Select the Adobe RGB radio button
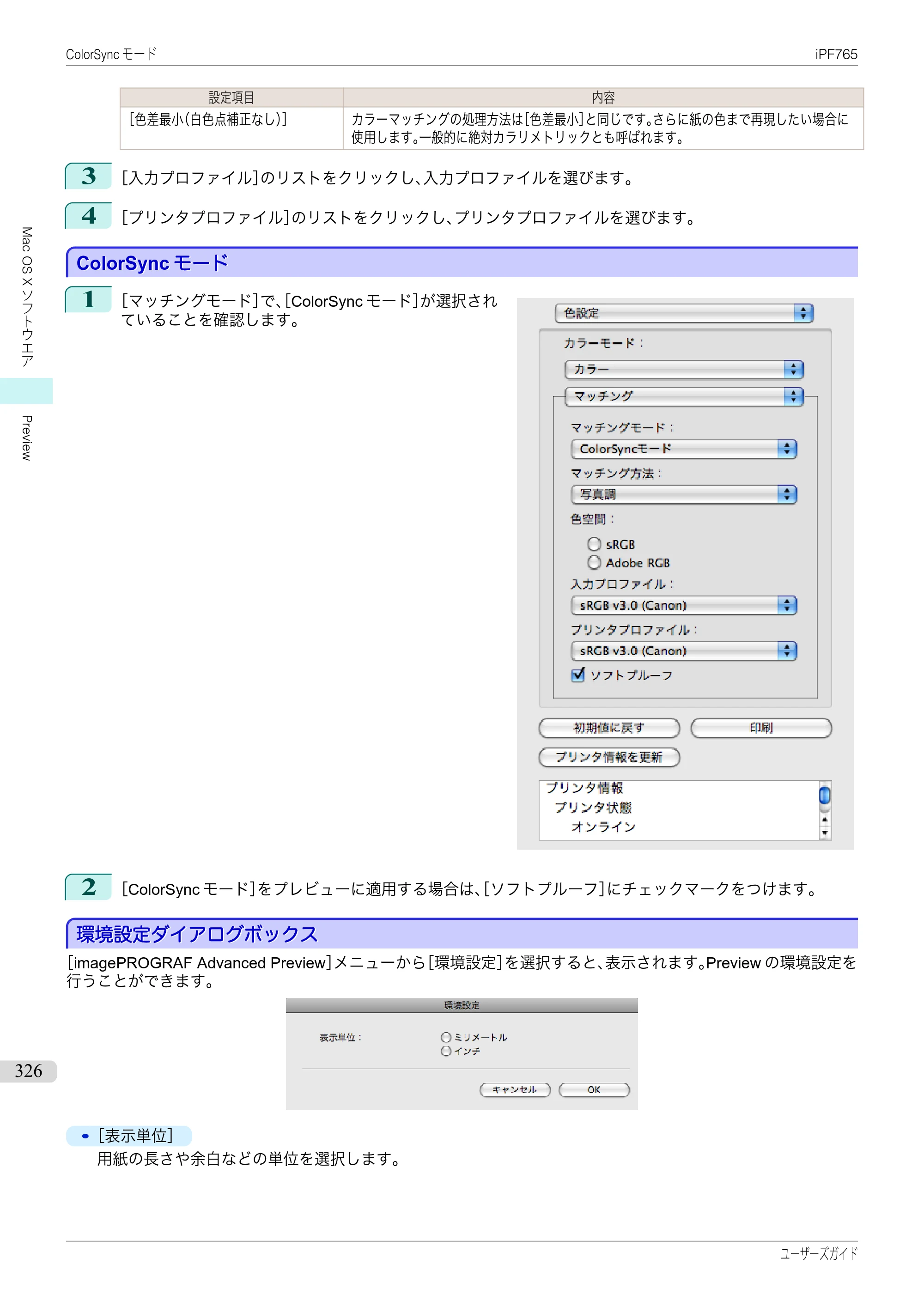The image size is (924, 1307). point(594,562)
